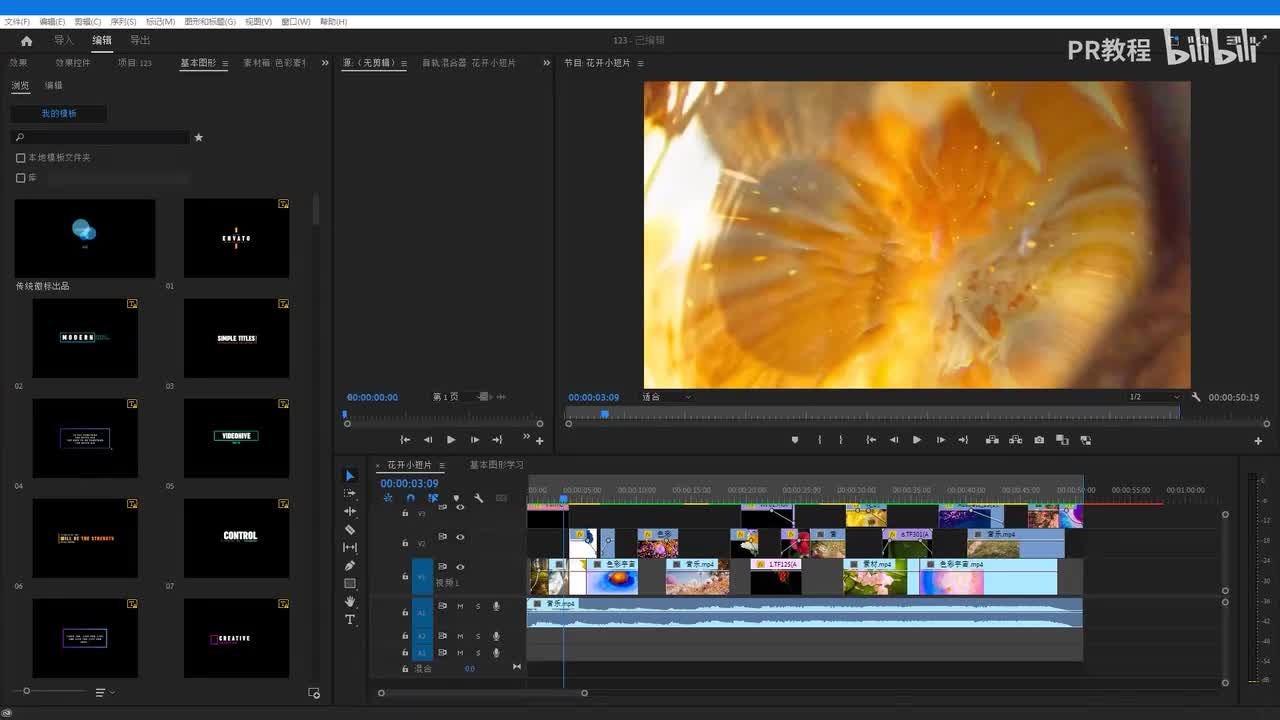Select the Hand tool
The width and height of the screenshot is (1280, 720).
(350, 602)
